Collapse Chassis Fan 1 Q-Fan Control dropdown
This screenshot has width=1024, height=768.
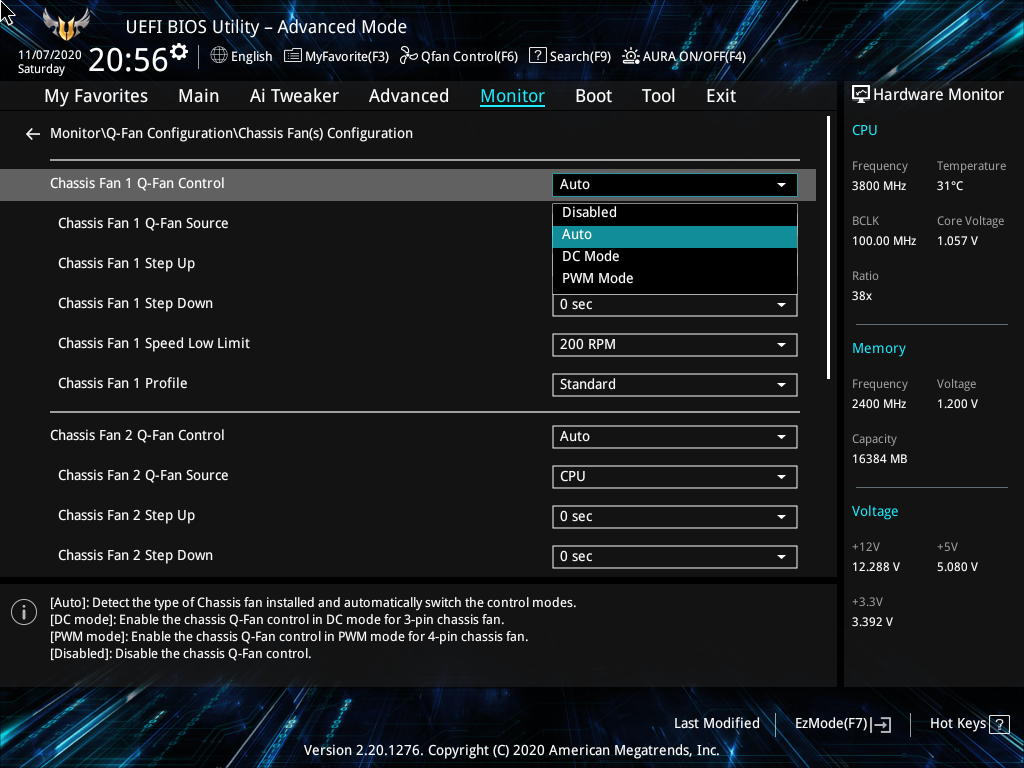(675, 185)
